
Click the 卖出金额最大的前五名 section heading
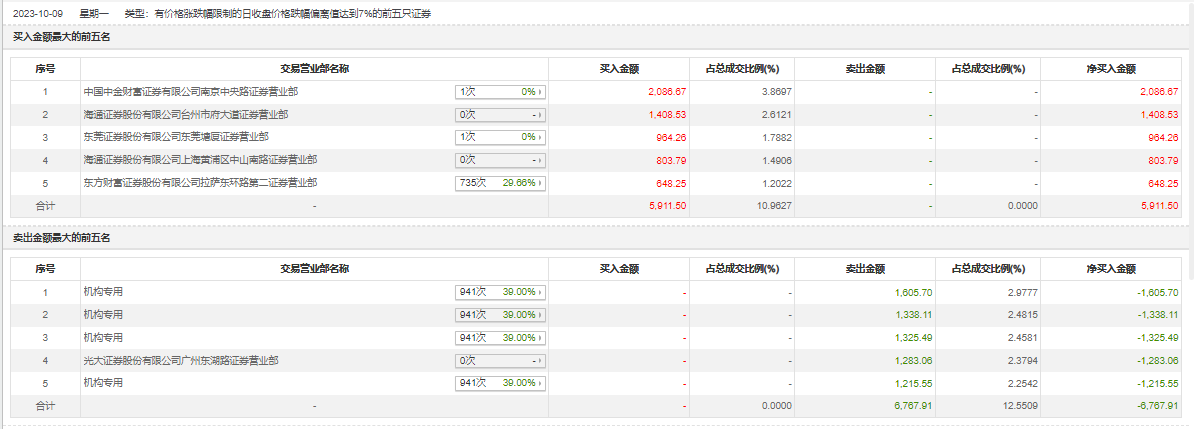point(62,238)
